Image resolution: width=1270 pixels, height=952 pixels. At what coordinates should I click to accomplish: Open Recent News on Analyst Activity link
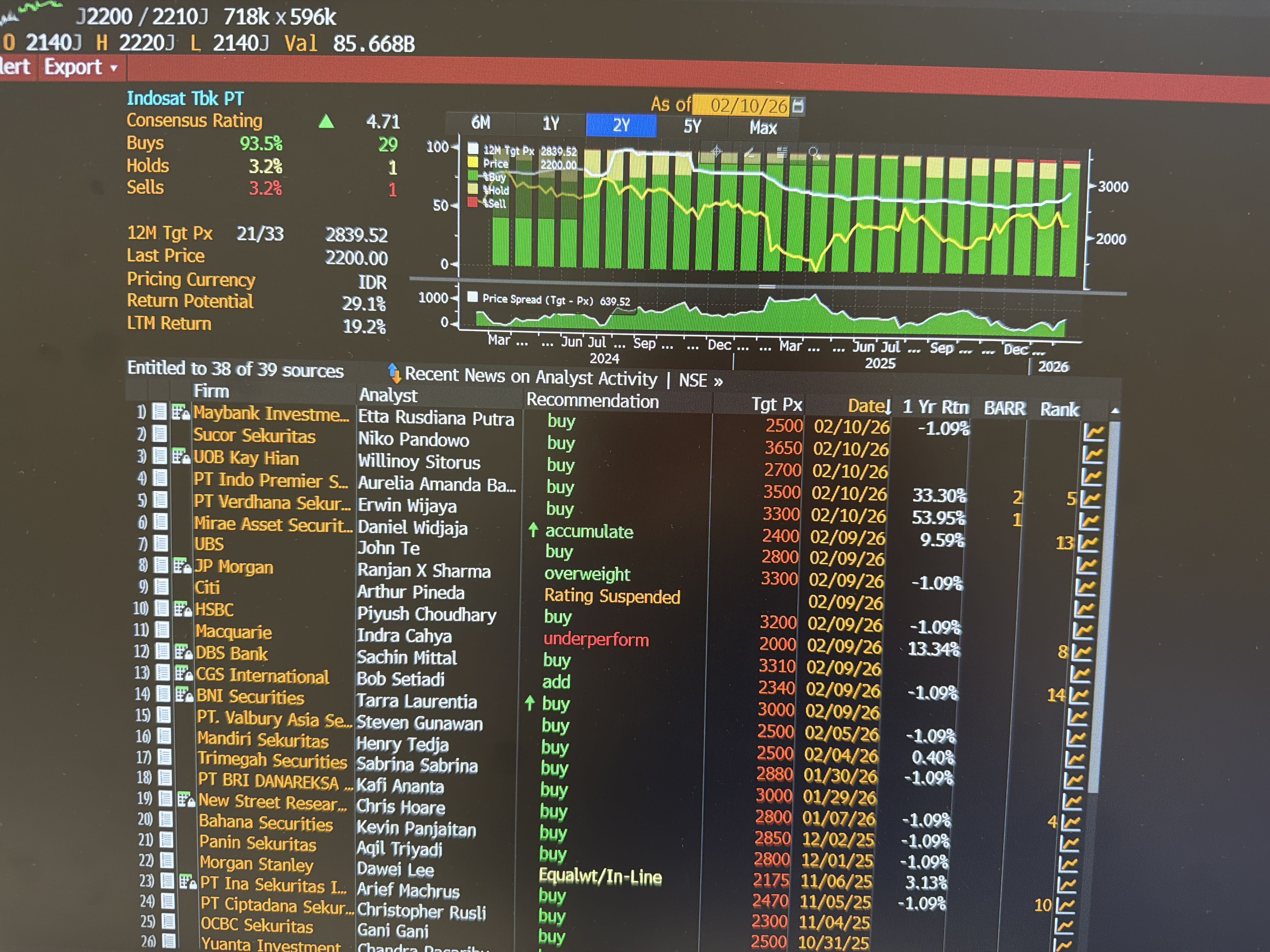point(530,377)
